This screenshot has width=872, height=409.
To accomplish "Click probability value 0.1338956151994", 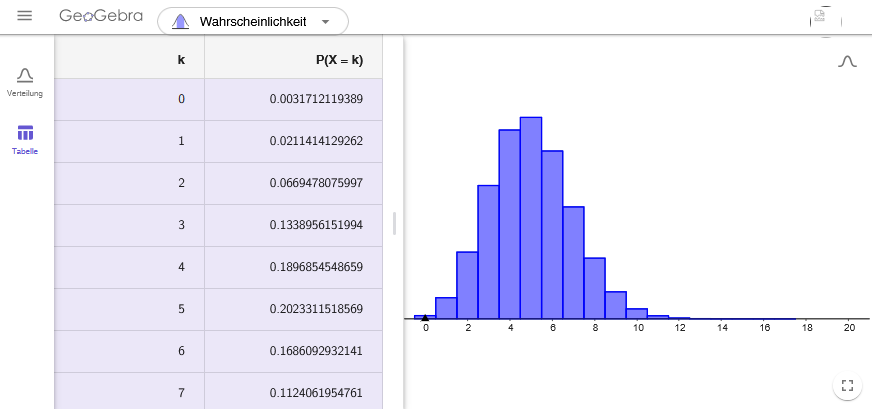I will point(316,225).
